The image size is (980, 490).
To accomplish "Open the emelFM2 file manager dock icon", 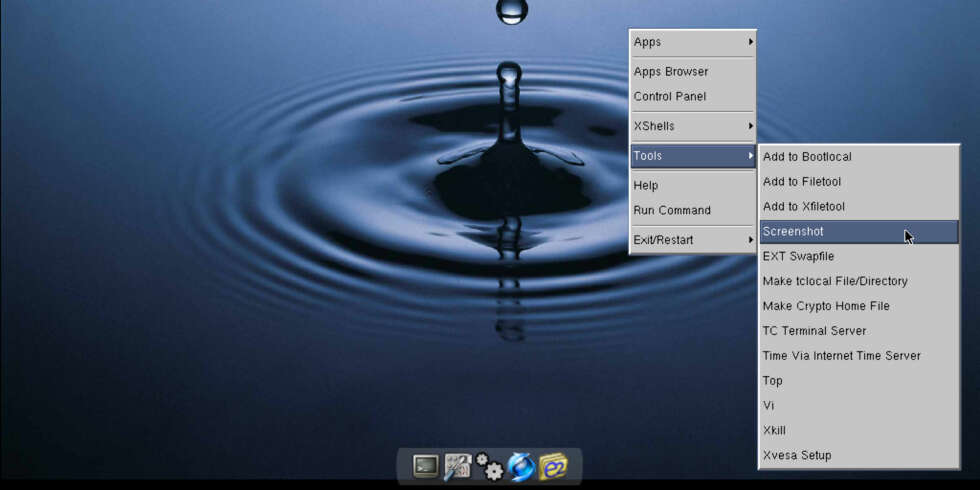I will (552, 467).
